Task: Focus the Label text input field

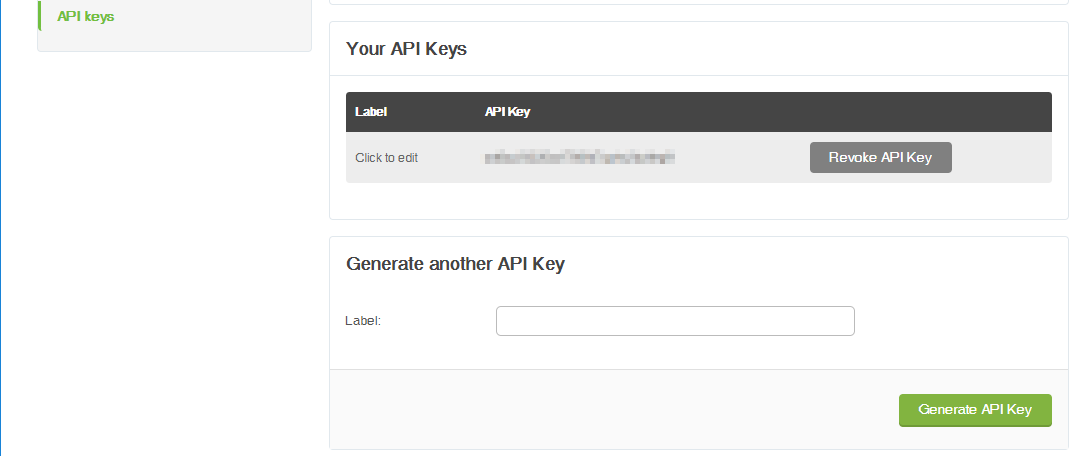Action: coord(675,321)
